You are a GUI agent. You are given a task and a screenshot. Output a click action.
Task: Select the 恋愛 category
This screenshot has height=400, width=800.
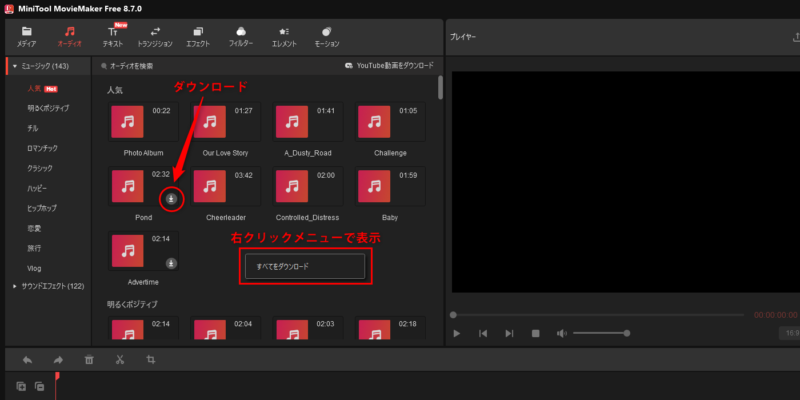pyautogui.click(x=34, y=229)
